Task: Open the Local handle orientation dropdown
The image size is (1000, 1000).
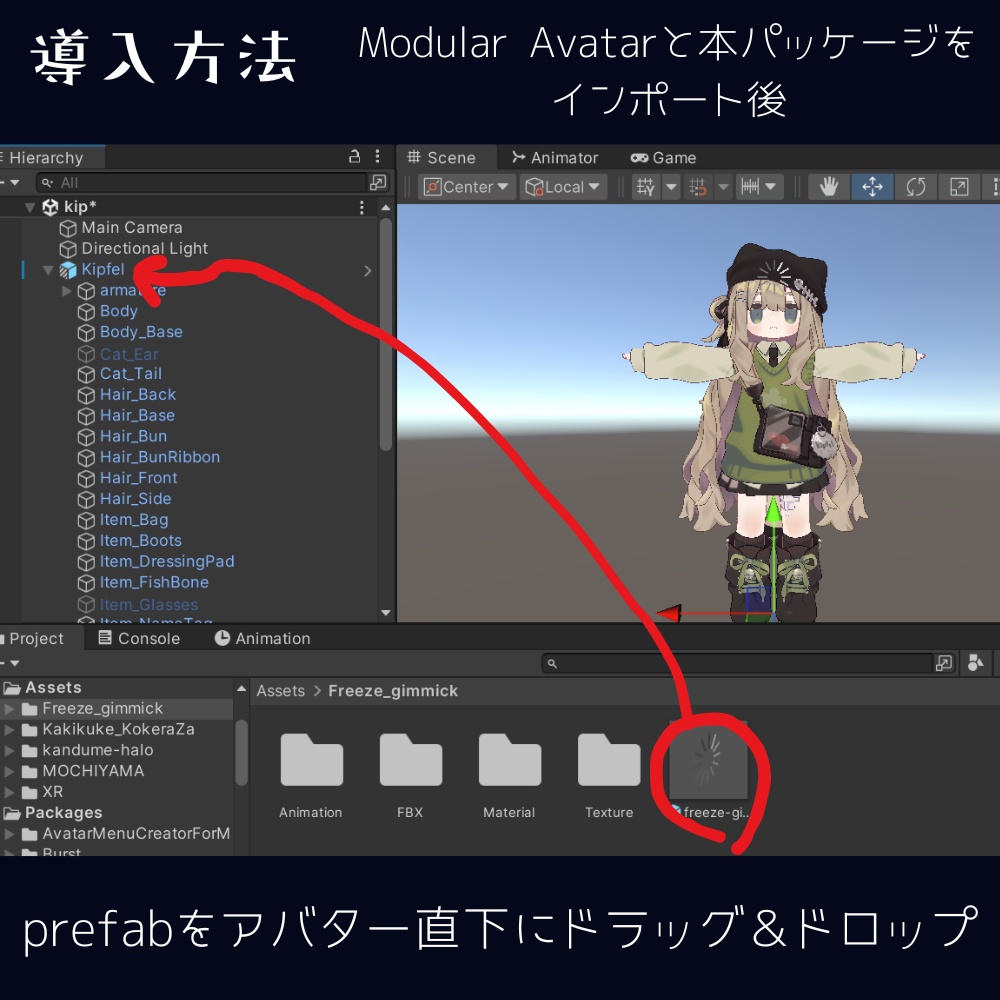Action: pos(562,186)
